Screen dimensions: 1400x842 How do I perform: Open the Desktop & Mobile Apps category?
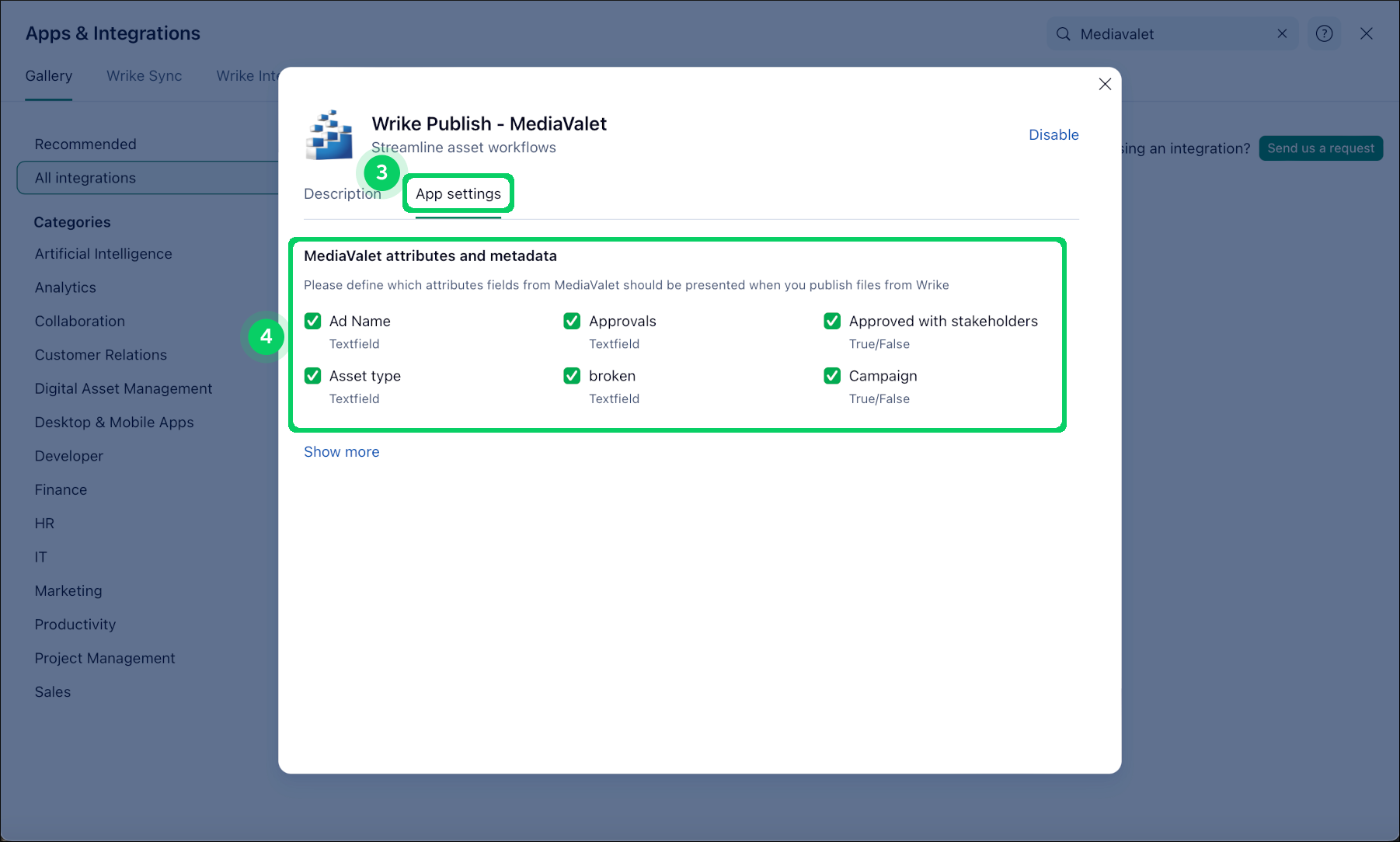[x=114, y=423]
